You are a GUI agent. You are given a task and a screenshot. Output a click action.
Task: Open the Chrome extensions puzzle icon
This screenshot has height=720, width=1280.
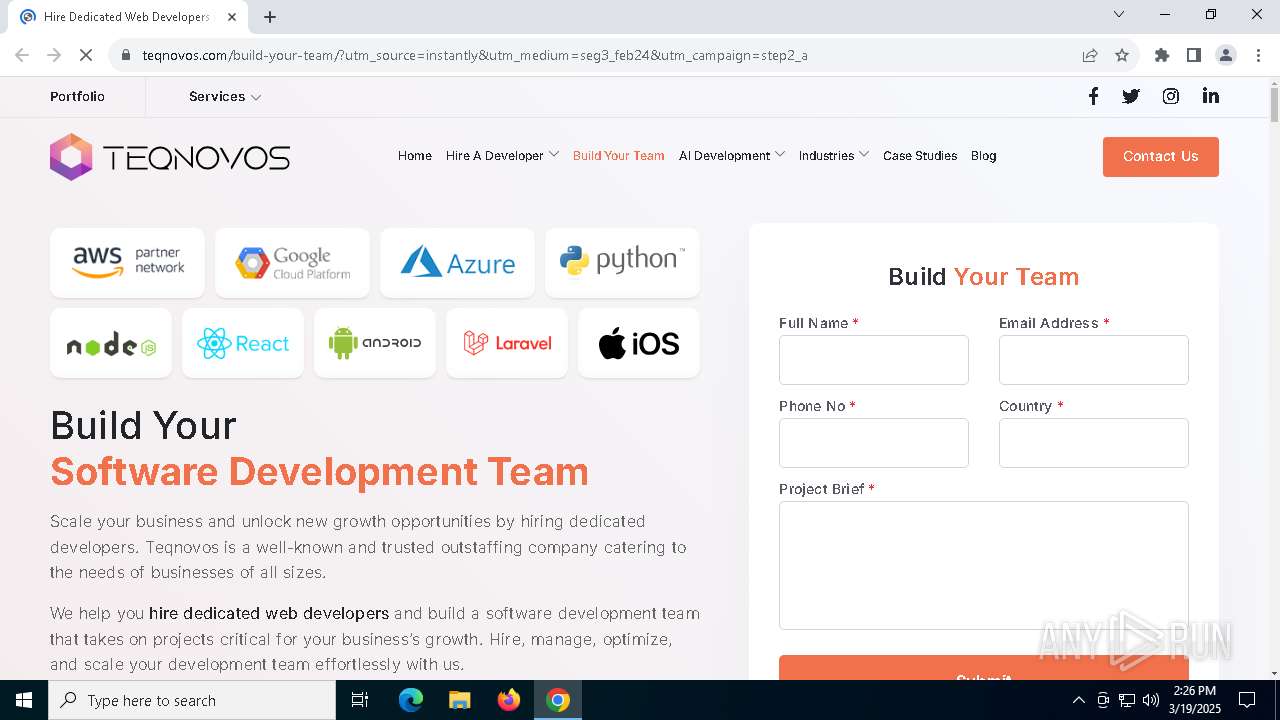tap(1162, 55)
